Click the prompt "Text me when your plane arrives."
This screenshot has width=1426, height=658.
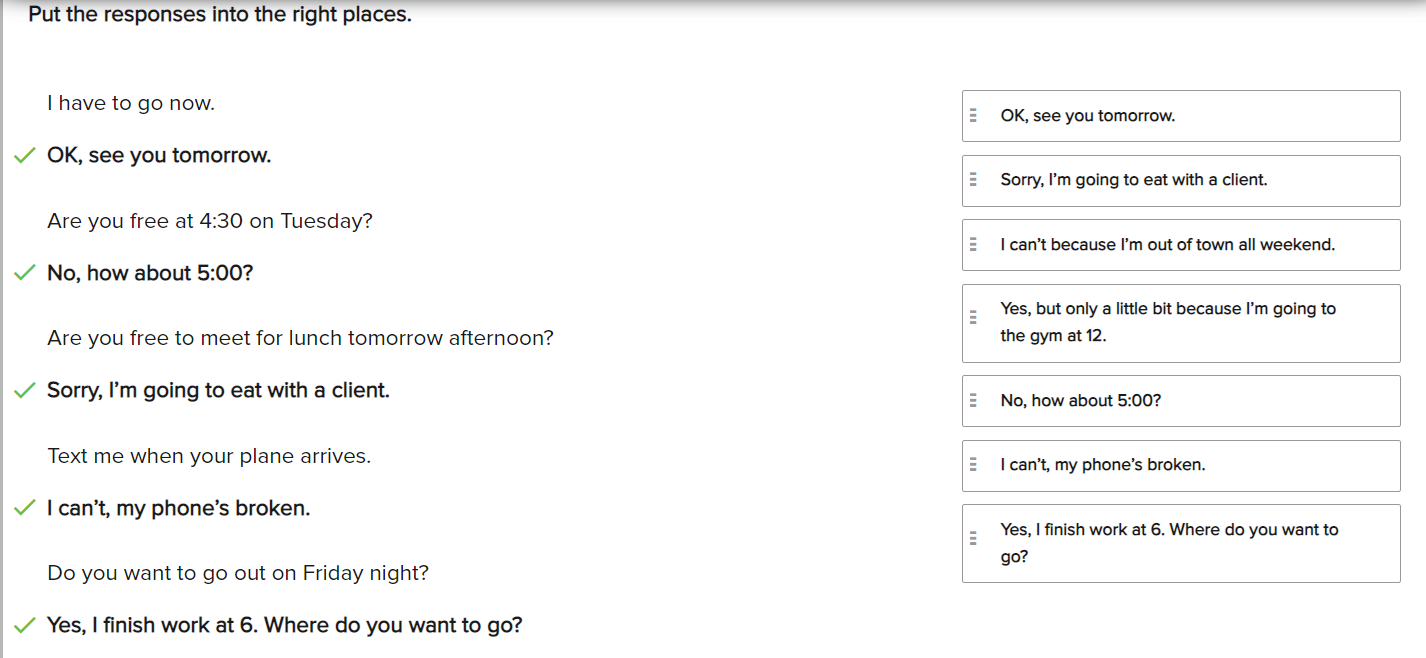click(209, 456)
